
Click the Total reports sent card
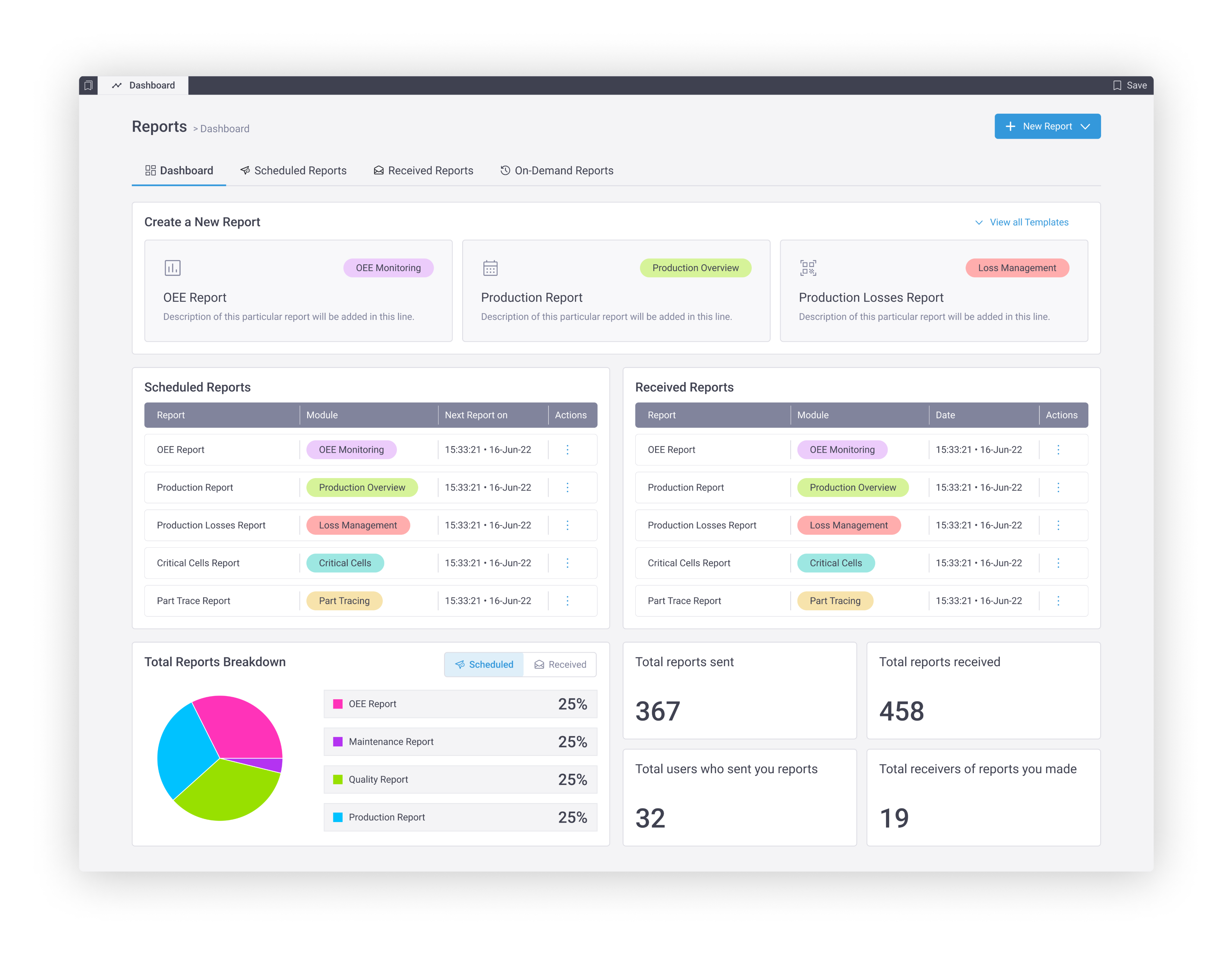pos(740,691)
